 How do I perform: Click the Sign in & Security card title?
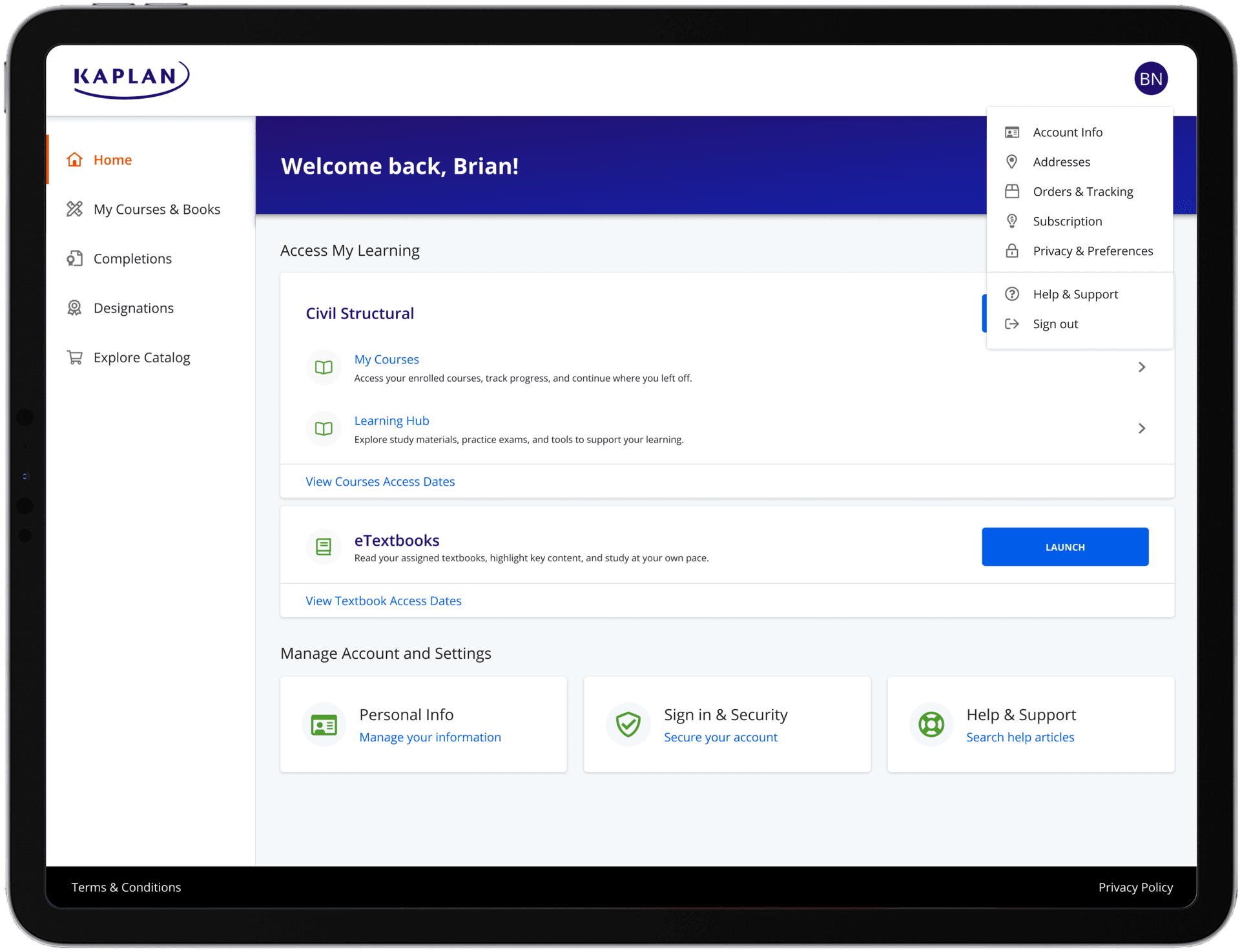(x=725, y=714)
